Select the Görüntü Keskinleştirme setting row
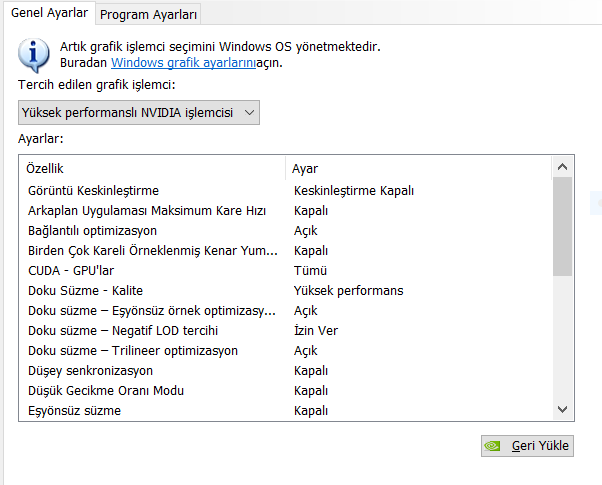 pyautogui.click(x=93, y=190)
